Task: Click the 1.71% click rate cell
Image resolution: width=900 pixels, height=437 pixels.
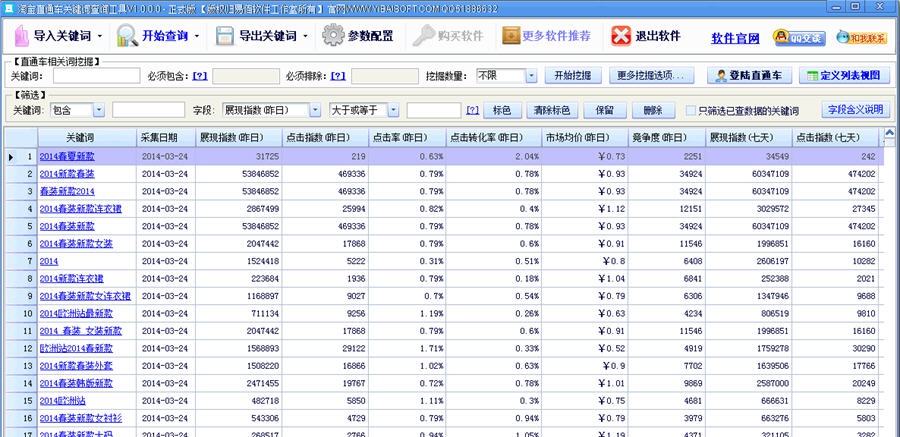Action: [x=432, y=348]
